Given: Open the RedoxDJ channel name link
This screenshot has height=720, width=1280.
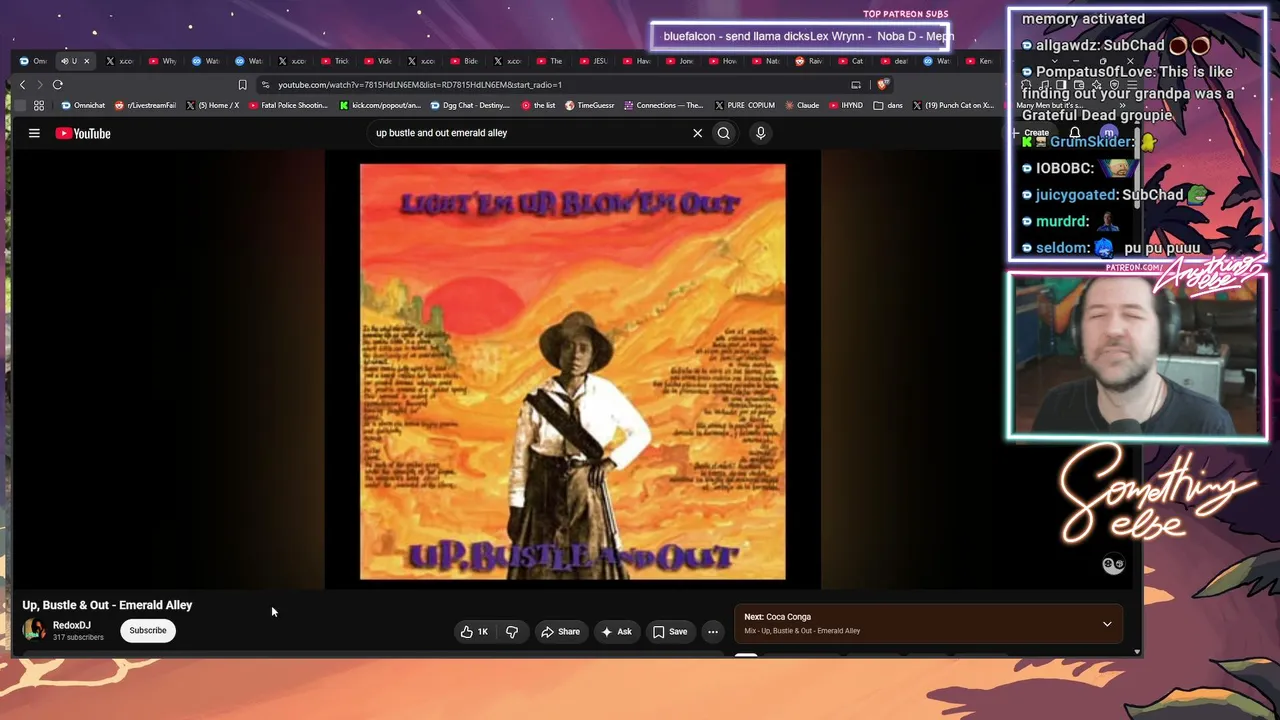Looking at the screenshot, I should (72, 625).
